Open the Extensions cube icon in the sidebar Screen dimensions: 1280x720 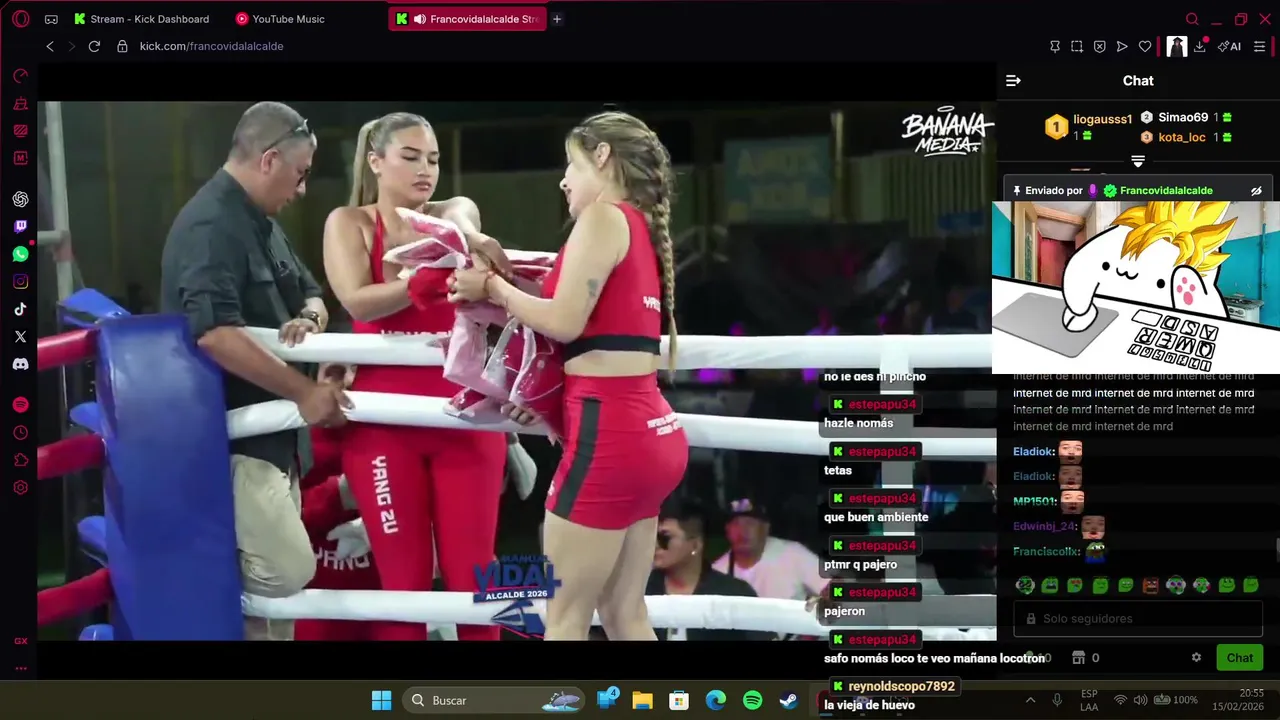[x=20, y=460]
